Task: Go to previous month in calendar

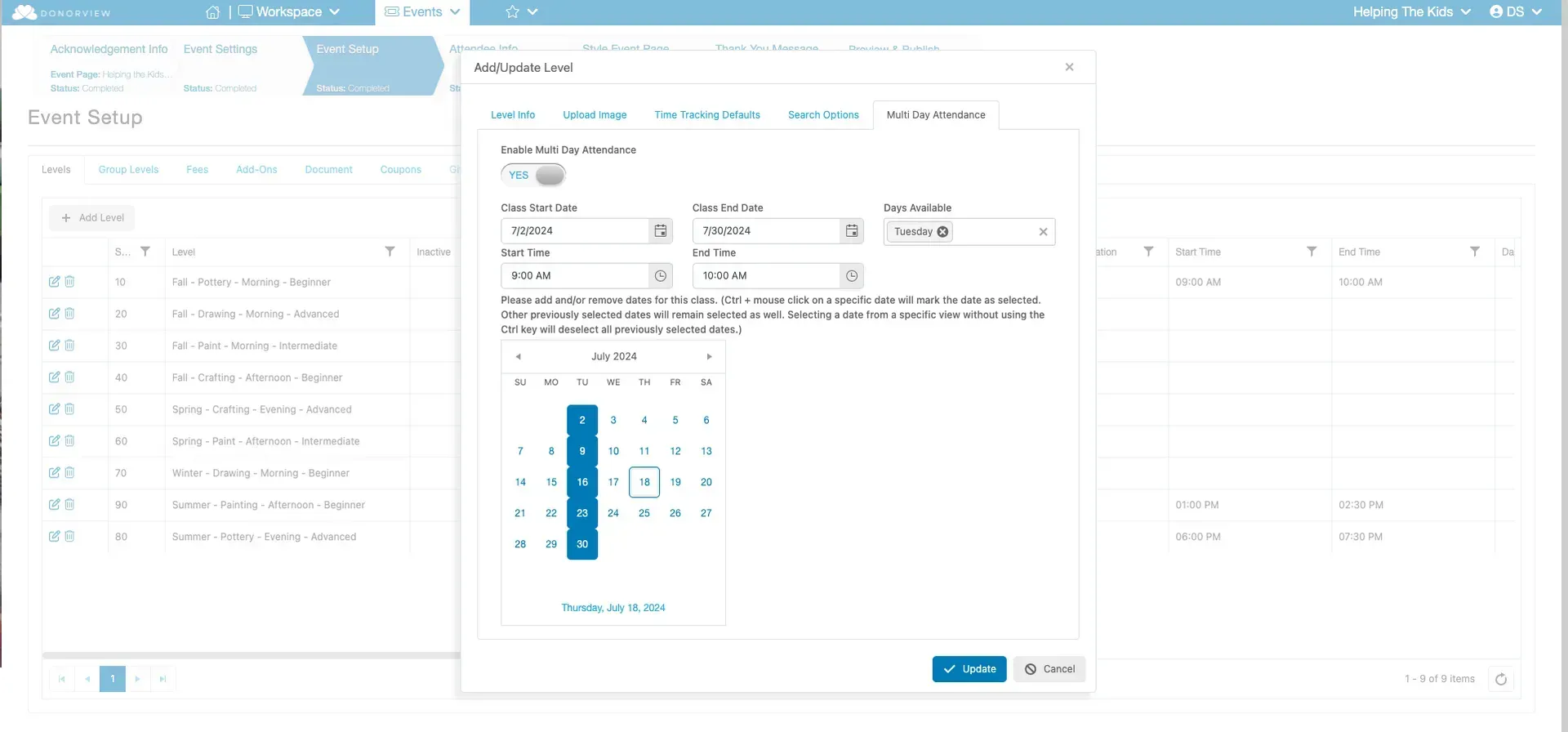Action: [518, 357]
